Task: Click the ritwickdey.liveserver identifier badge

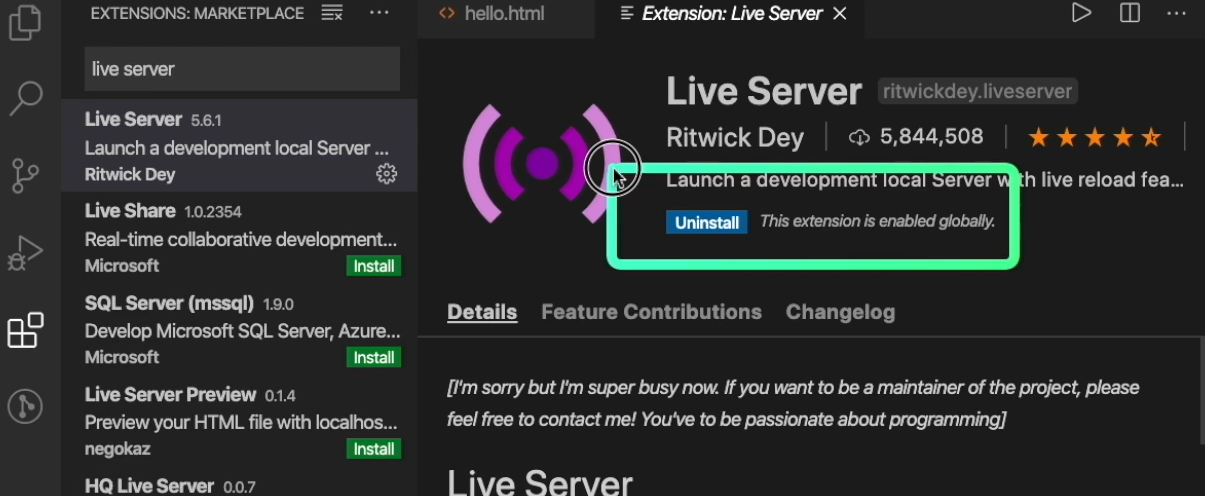Action: [978, 92]
